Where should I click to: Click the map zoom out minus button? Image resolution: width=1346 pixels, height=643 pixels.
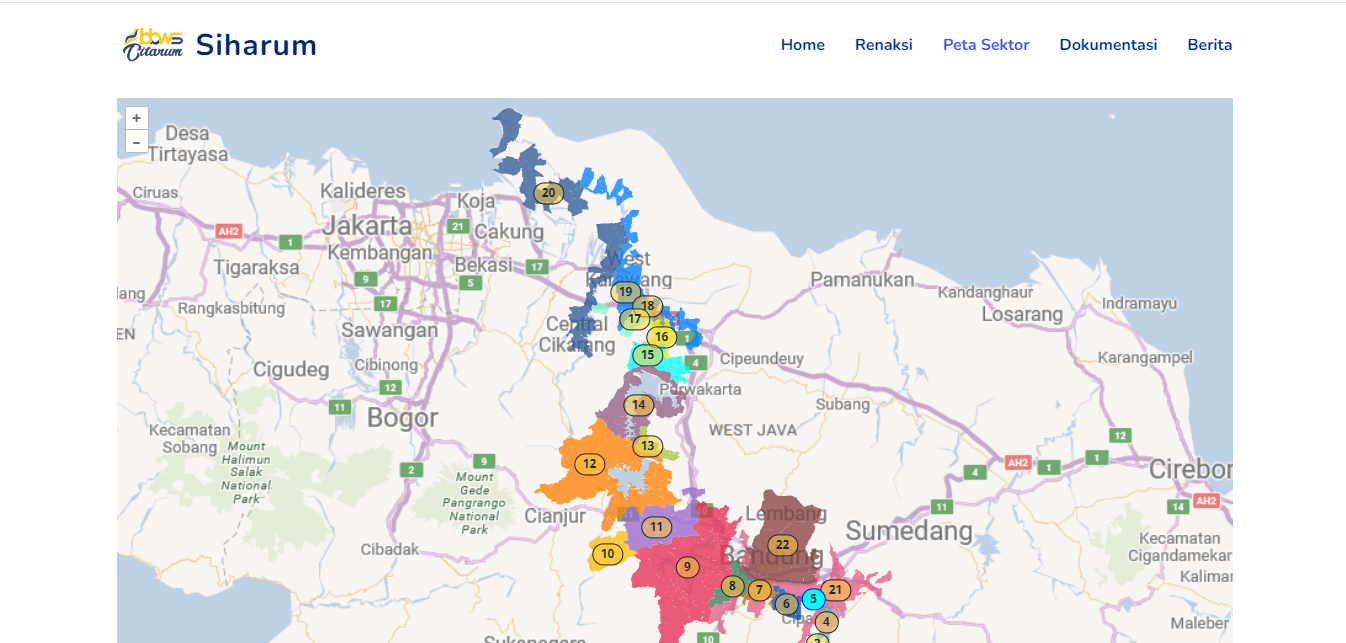(137, 142)
